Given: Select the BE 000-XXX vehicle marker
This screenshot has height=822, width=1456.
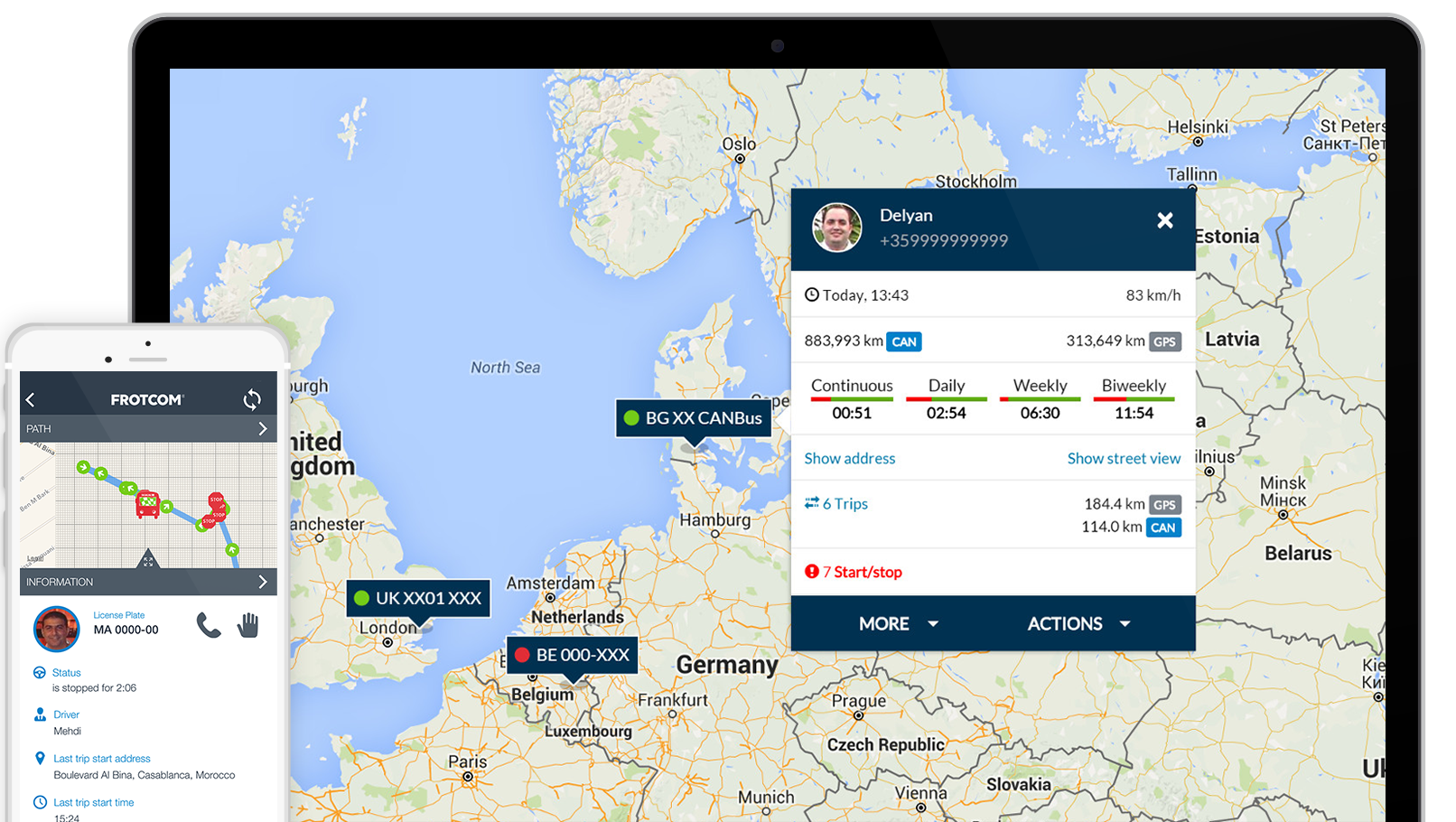Looking at the screenshot, I should click(x=573, y=655).
